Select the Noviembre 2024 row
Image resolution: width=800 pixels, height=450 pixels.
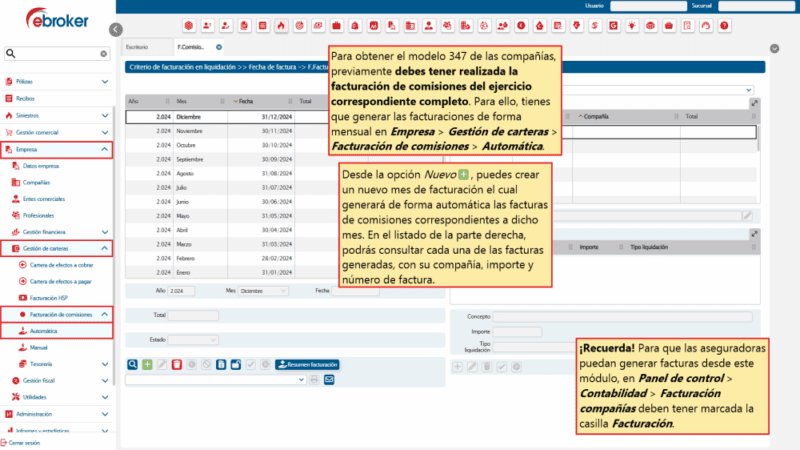coord(220,131)
